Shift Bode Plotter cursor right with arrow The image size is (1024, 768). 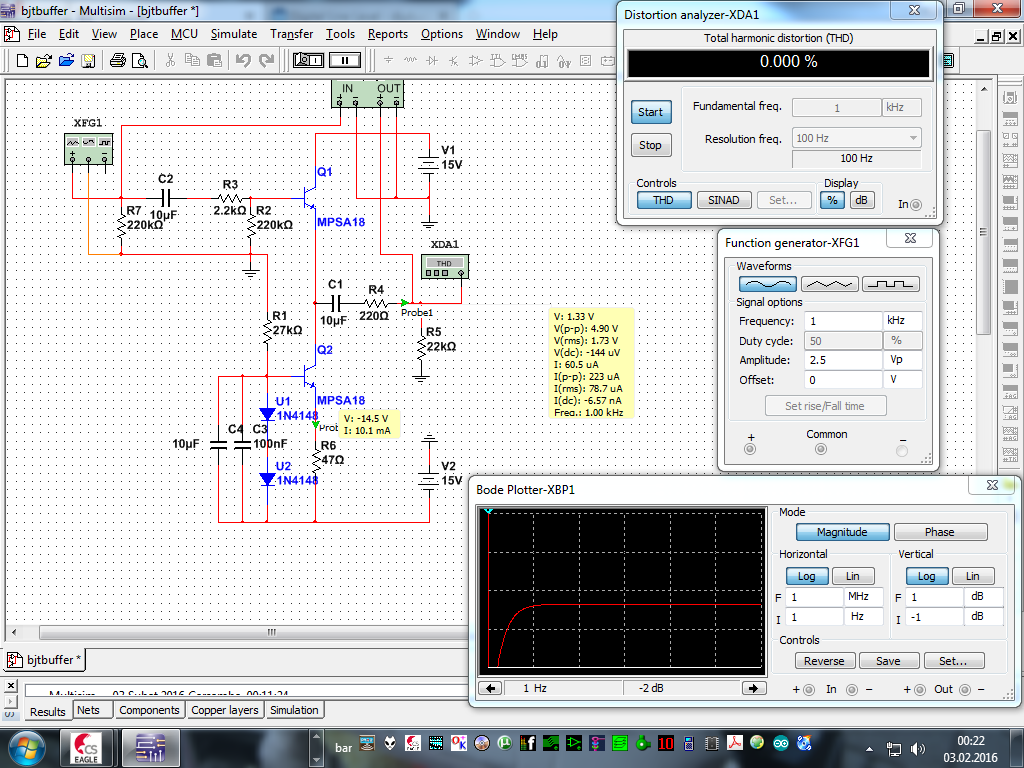coord(753,688)
